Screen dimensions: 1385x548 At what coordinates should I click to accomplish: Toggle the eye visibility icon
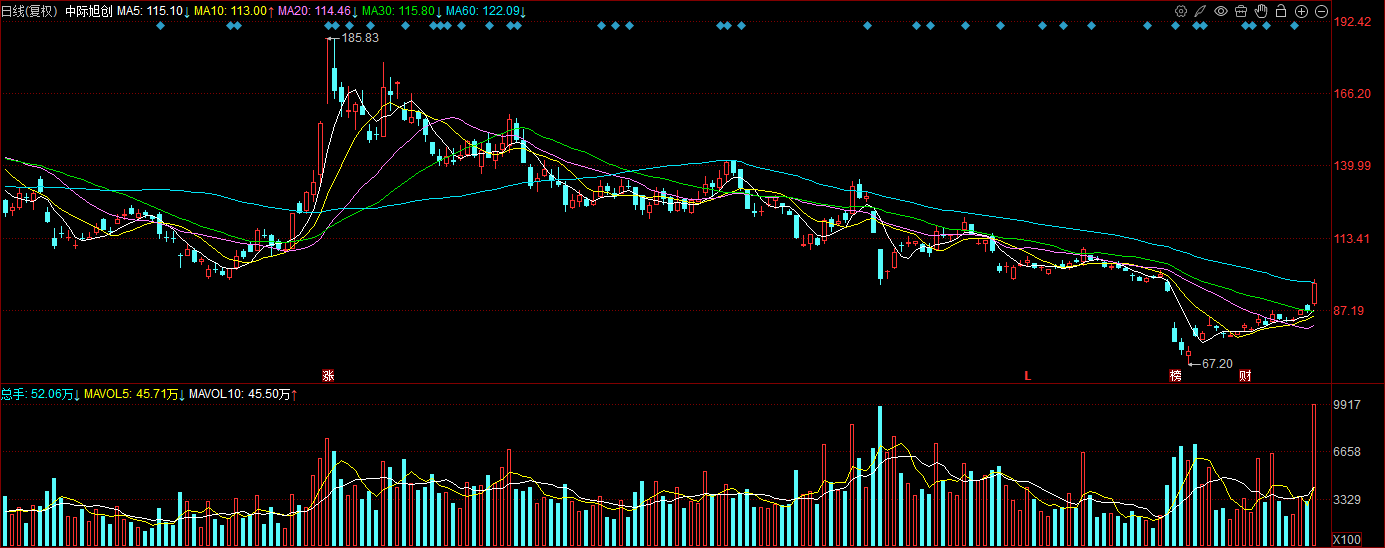tap(1221, 11)
